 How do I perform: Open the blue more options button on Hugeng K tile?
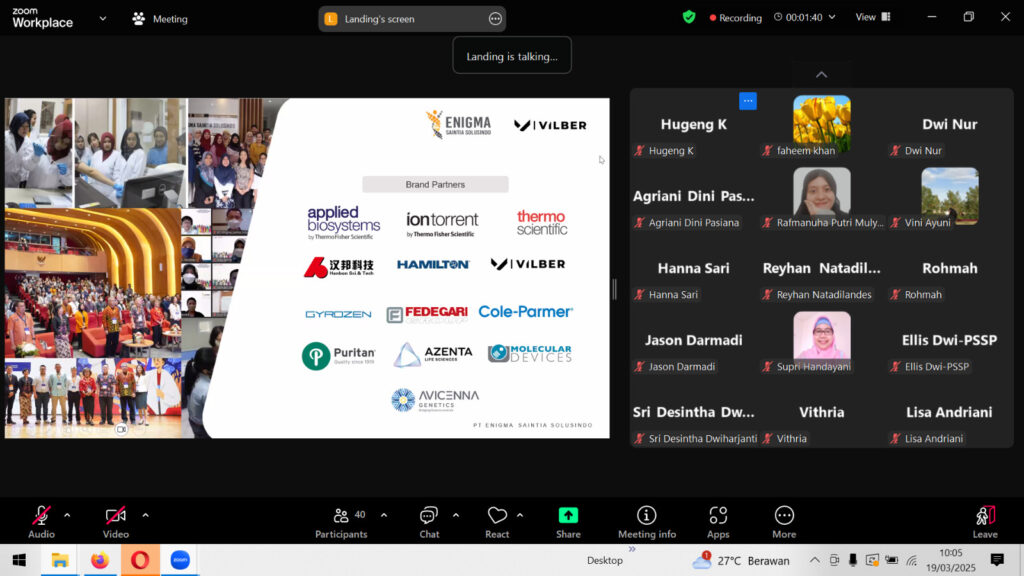click(748, 101)
